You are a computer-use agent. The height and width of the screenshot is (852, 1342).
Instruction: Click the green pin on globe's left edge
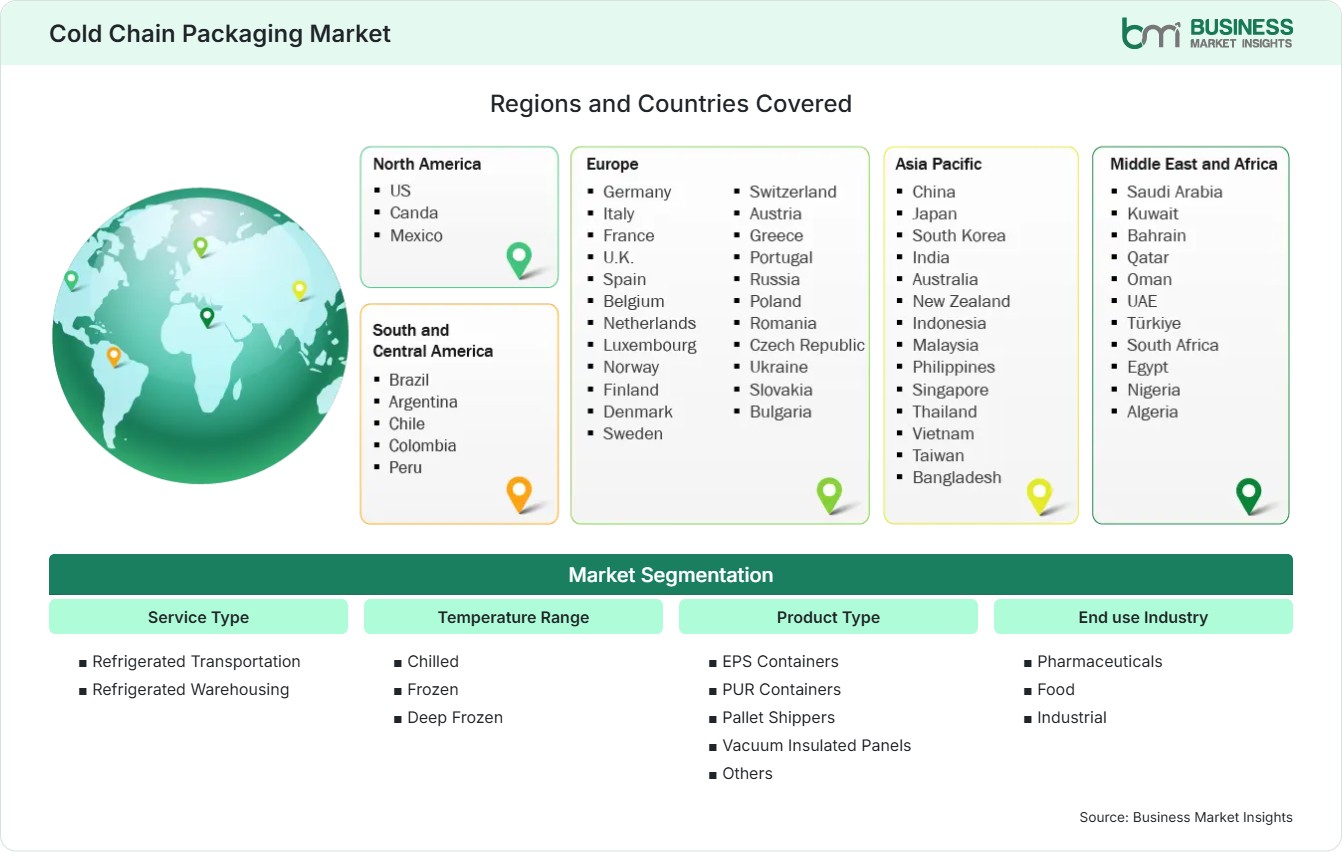71,280
